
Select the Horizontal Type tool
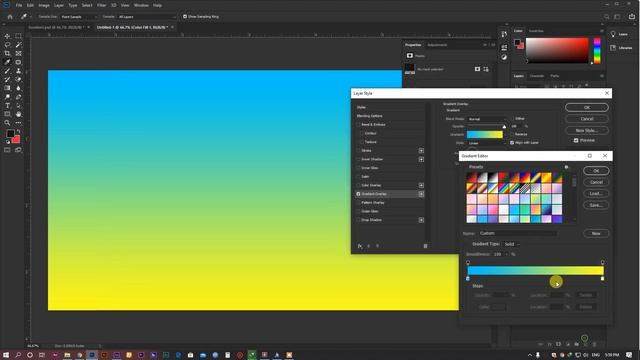point(7,106)
